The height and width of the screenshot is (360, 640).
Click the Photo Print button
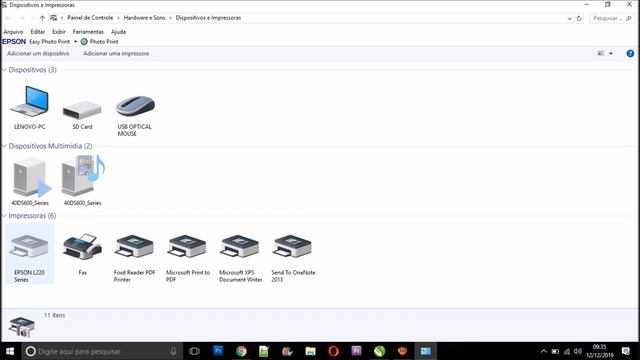click(99, 42)
